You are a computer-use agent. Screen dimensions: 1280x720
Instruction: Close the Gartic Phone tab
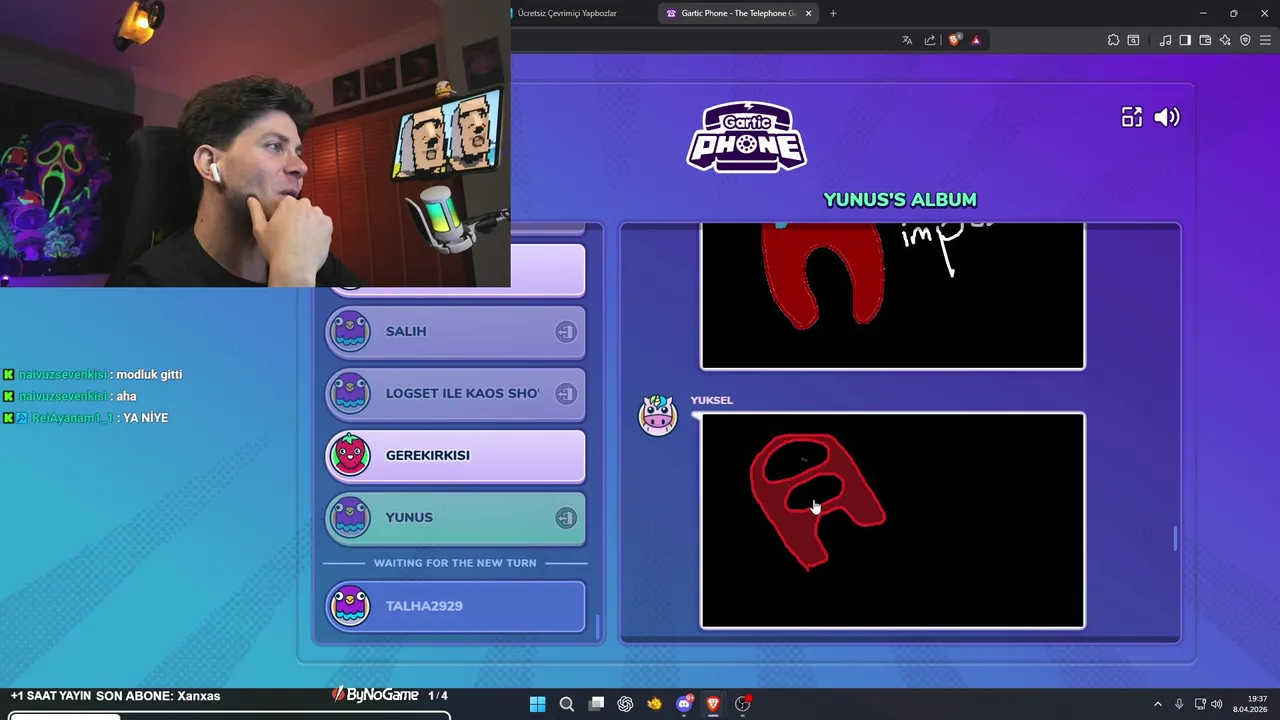tap(808, 13)
